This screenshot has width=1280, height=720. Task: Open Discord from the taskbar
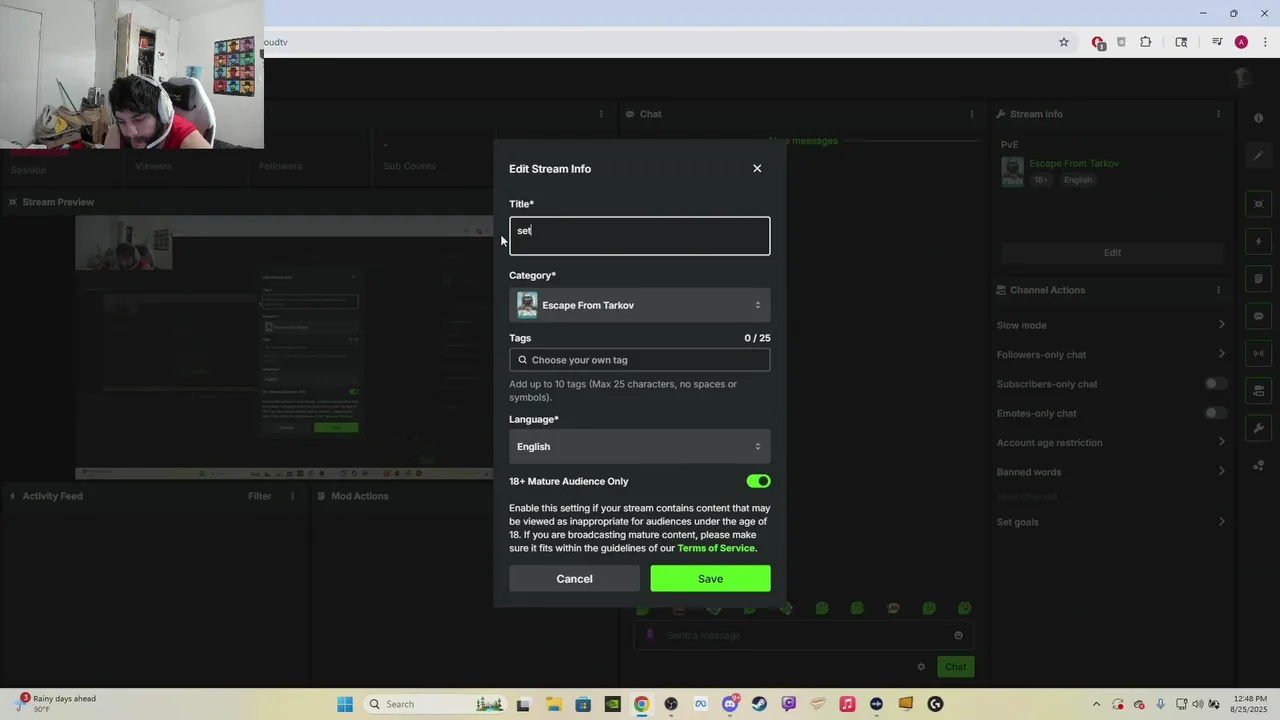730,704
